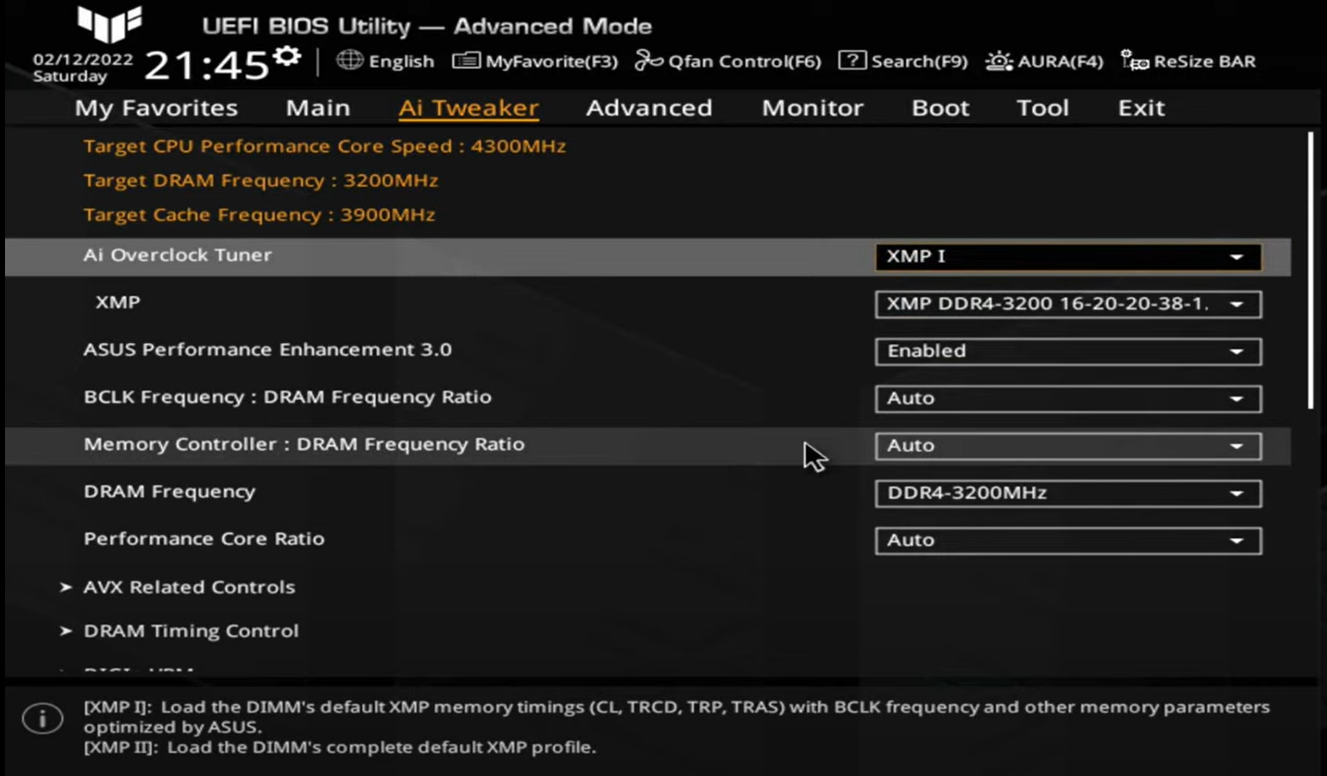This screenshot has width=1327, height=776.
Task: Select the XMP row label
Action: click(x=117, y=302)
